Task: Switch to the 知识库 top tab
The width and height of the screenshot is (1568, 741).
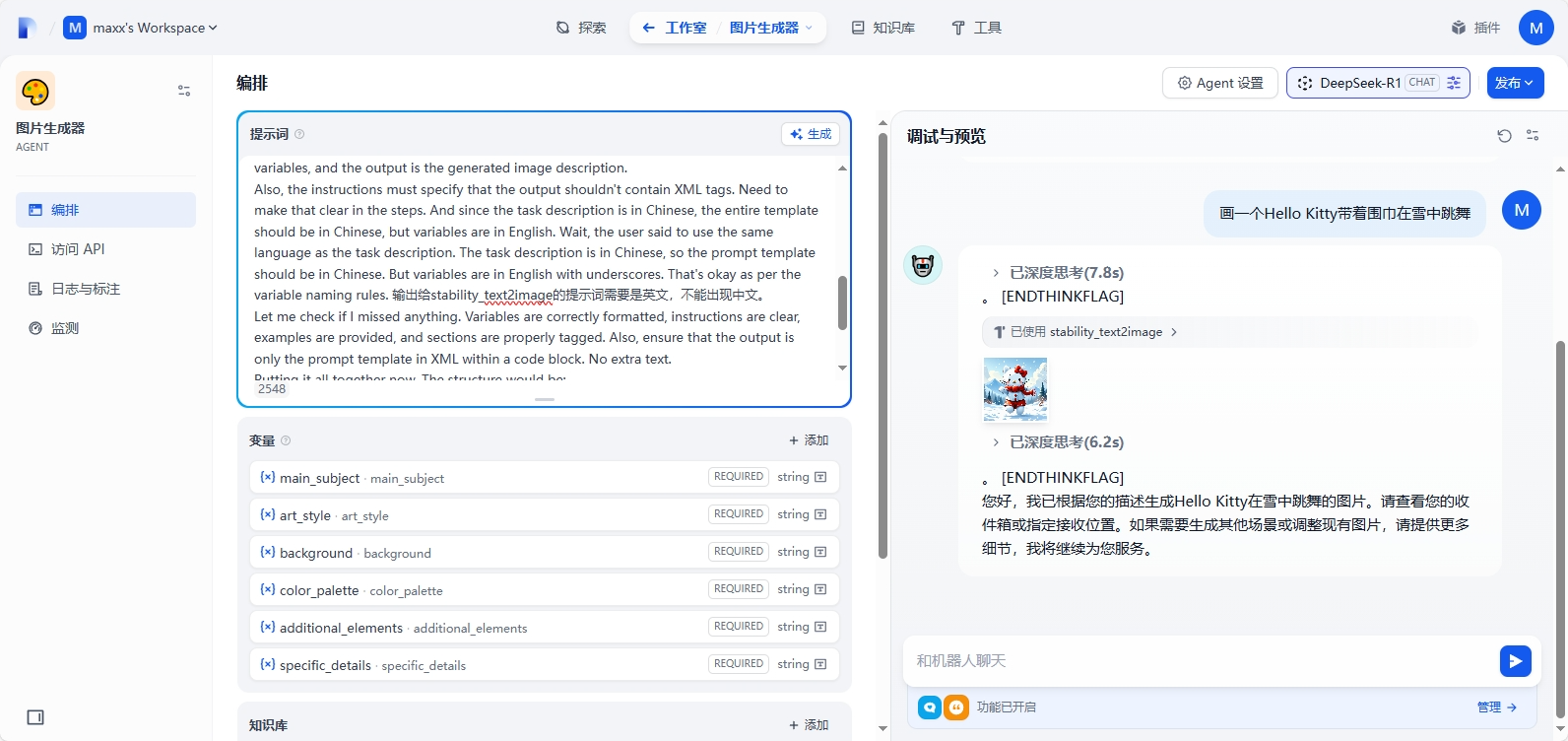Action: tap(883, 28)
